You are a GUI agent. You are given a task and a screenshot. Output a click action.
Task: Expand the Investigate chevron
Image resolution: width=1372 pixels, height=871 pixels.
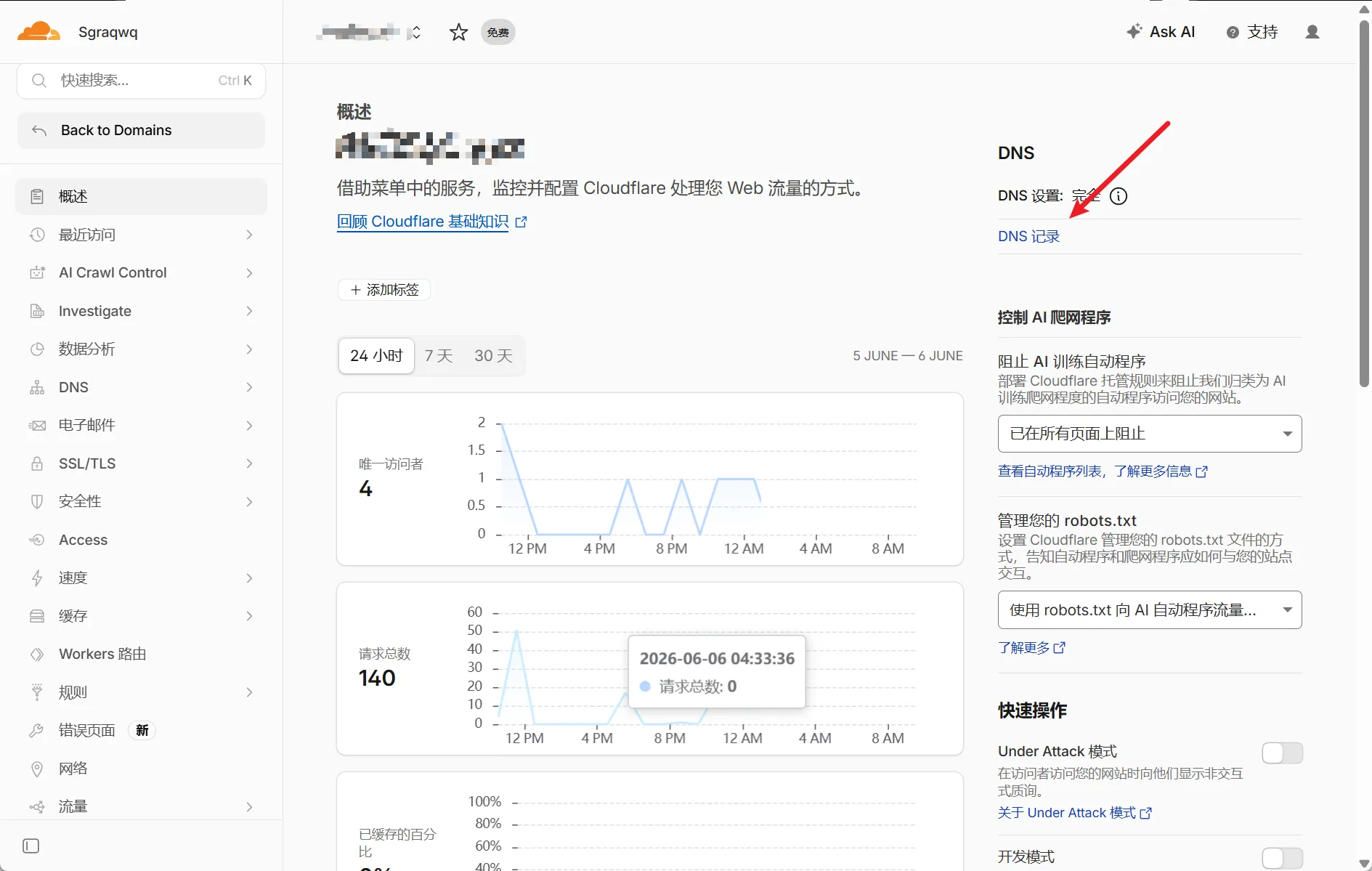249,311
